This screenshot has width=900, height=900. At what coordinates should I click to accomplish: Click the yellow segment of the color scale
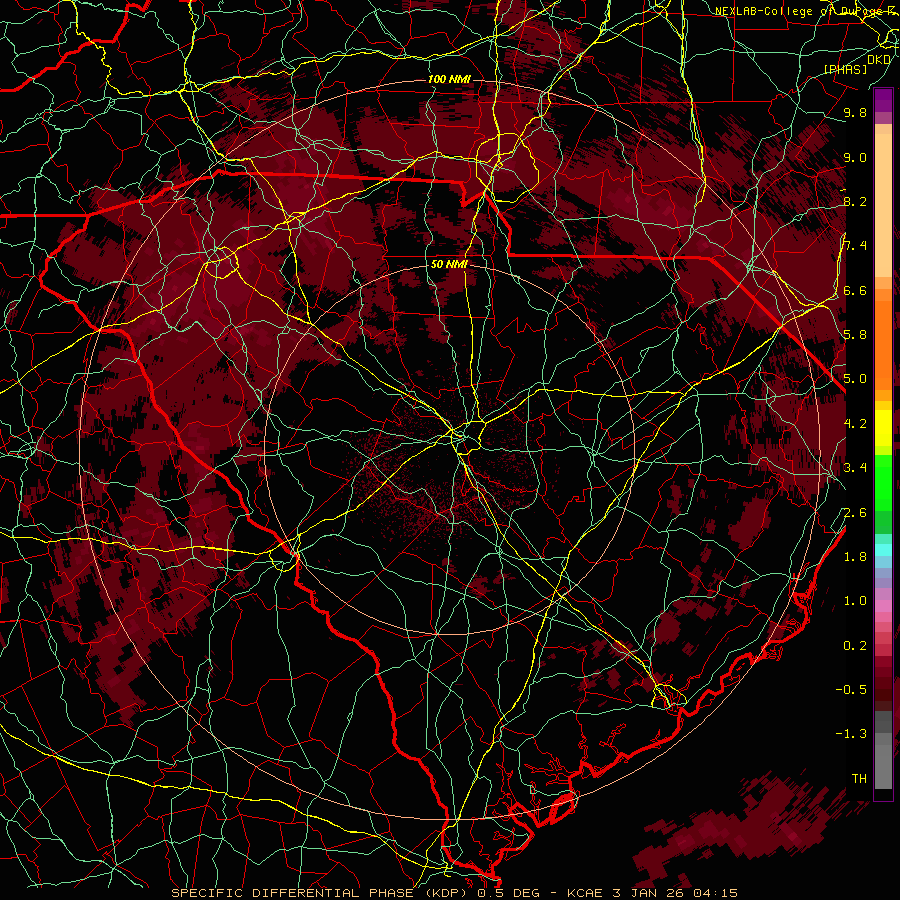point(883,428)
